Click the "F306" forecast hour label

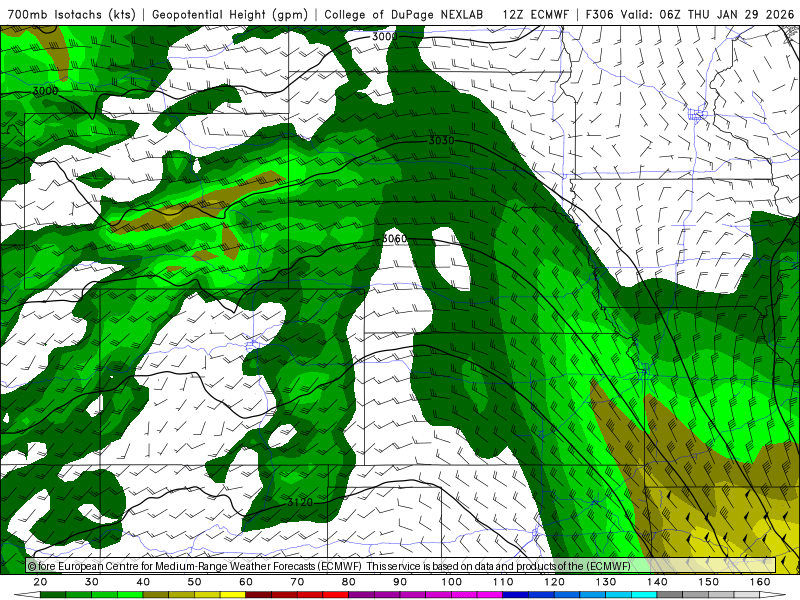click(599, 14)
